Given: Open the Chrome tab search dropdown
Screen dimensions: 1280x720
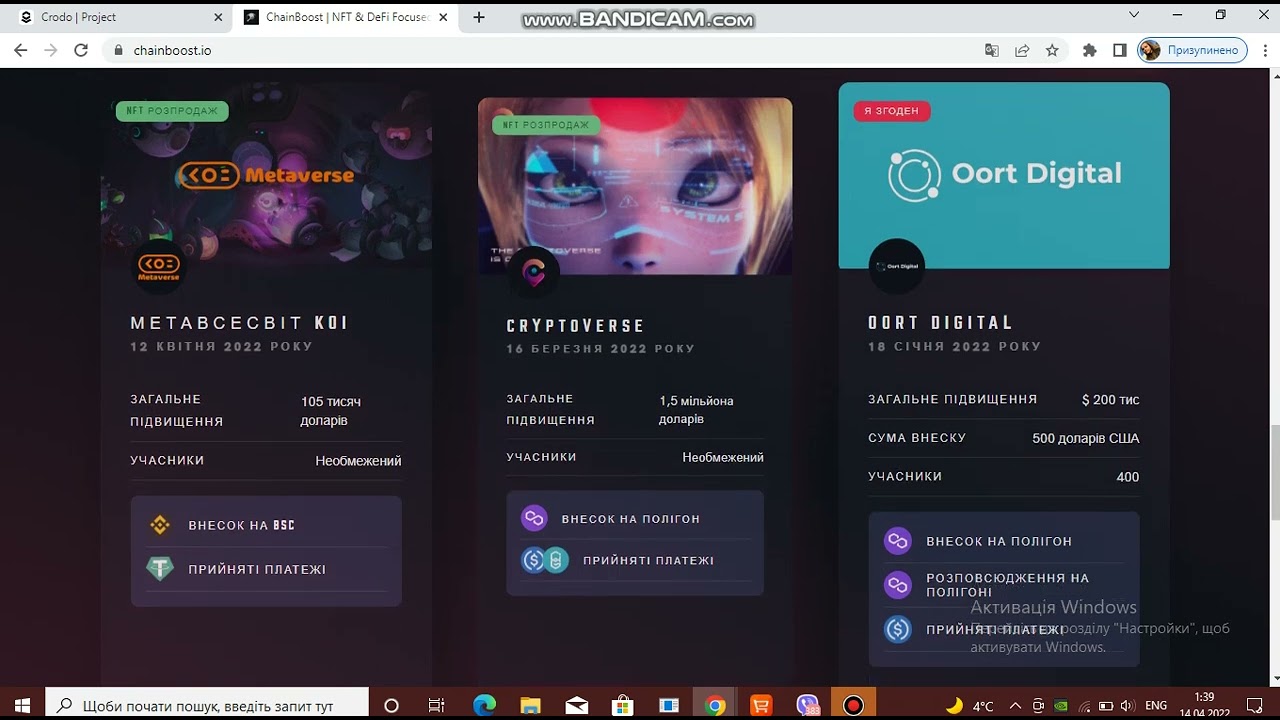Looking at the screenshot, I should 1134,16.
